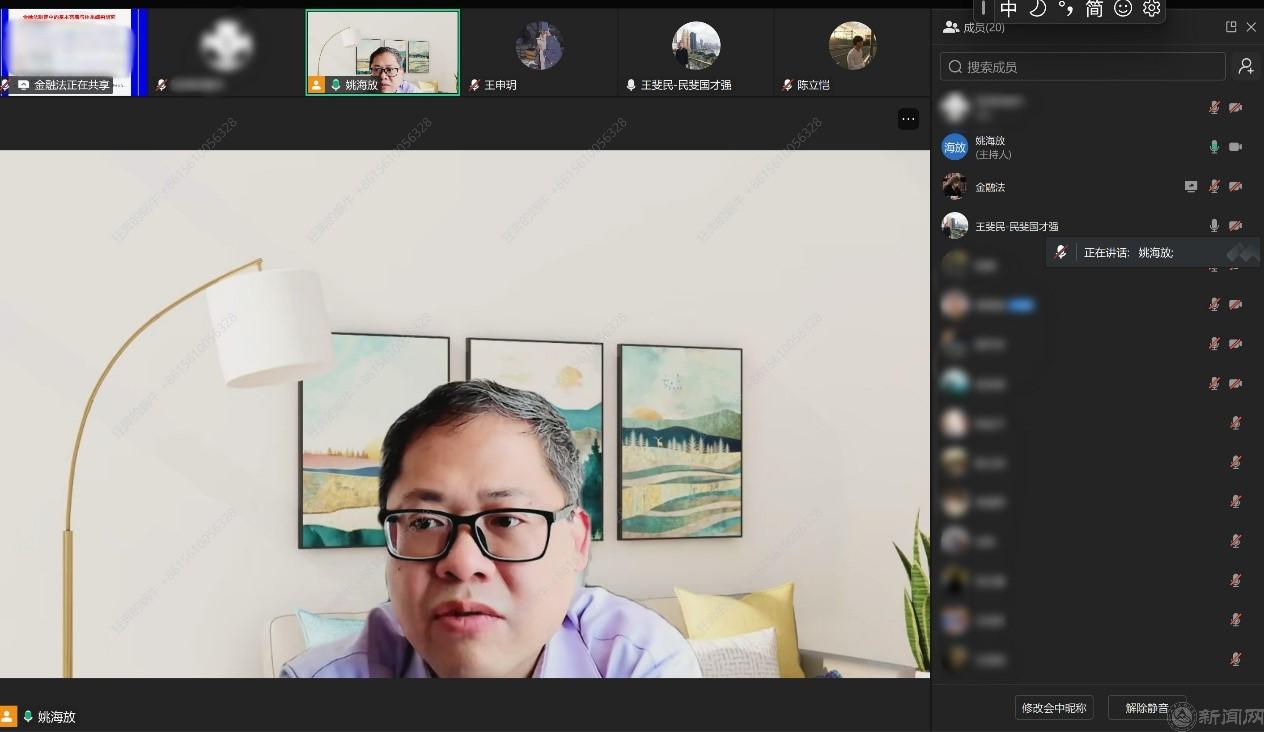Viewport: 1264px width, 732px height.
Task: Click the 搜索成员 search field
Action: [1082, 67]
